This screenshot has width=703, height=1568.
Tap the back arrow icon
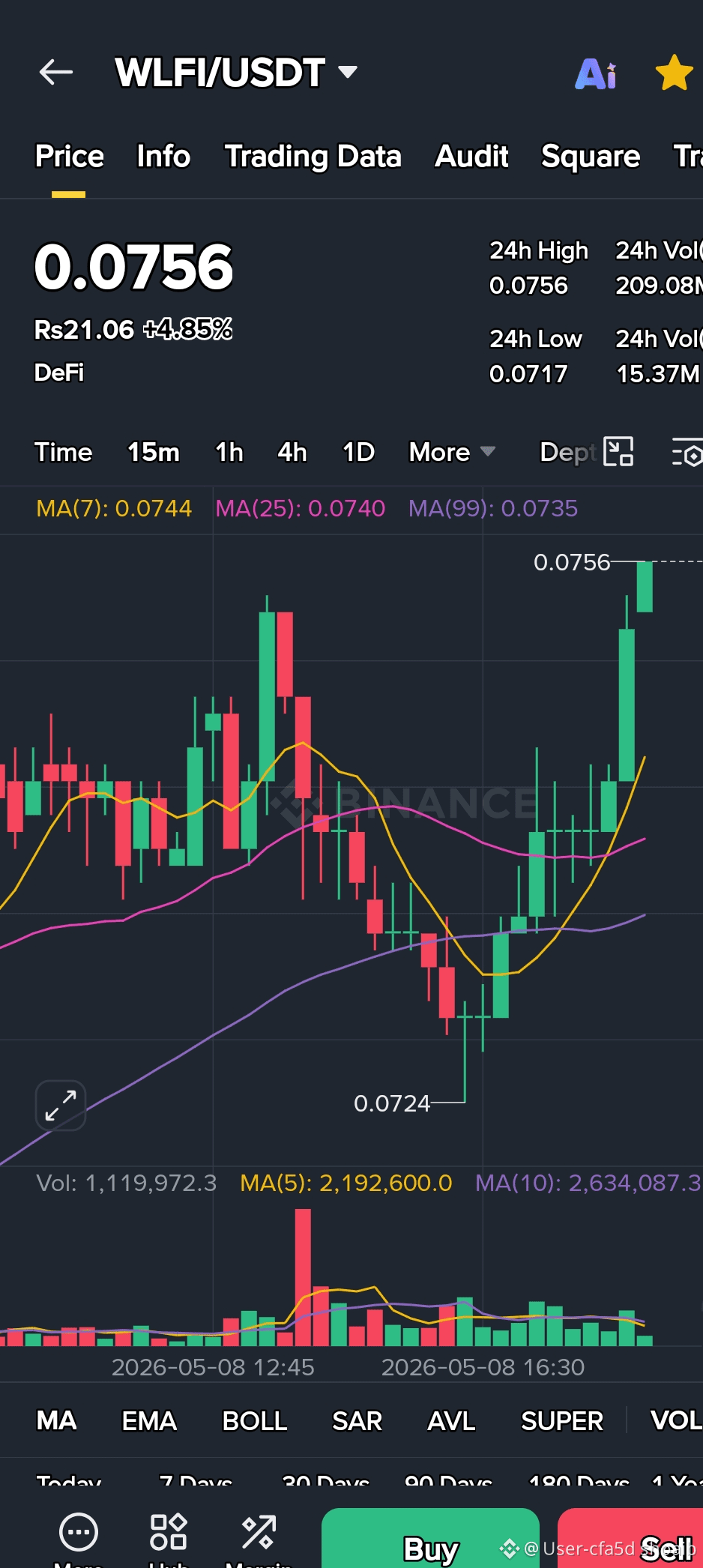coord(56,73)
